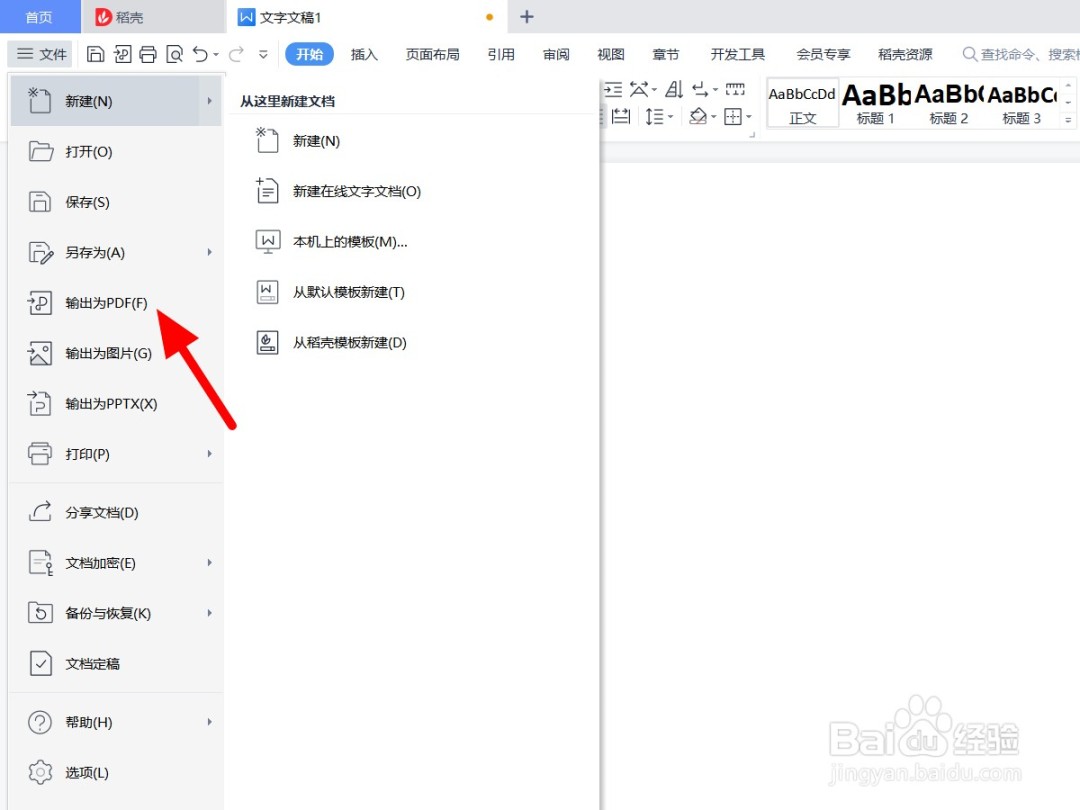1080x810 pixels.
Task: Click the undo arrow icon
Action: 200,54
